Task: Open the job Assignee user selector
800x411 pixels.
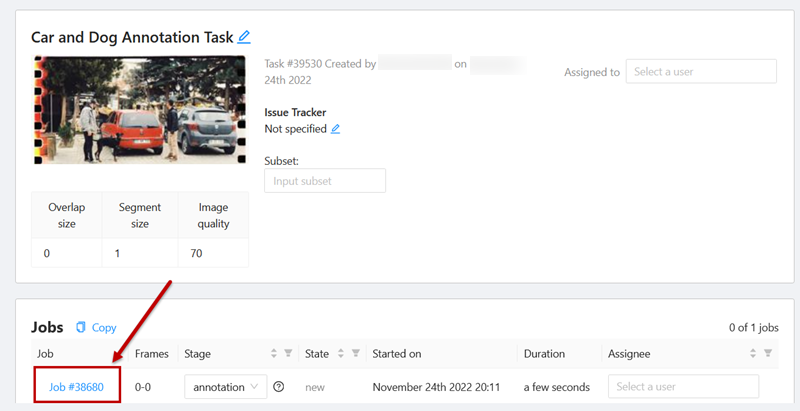Action: tap(683, 387)
